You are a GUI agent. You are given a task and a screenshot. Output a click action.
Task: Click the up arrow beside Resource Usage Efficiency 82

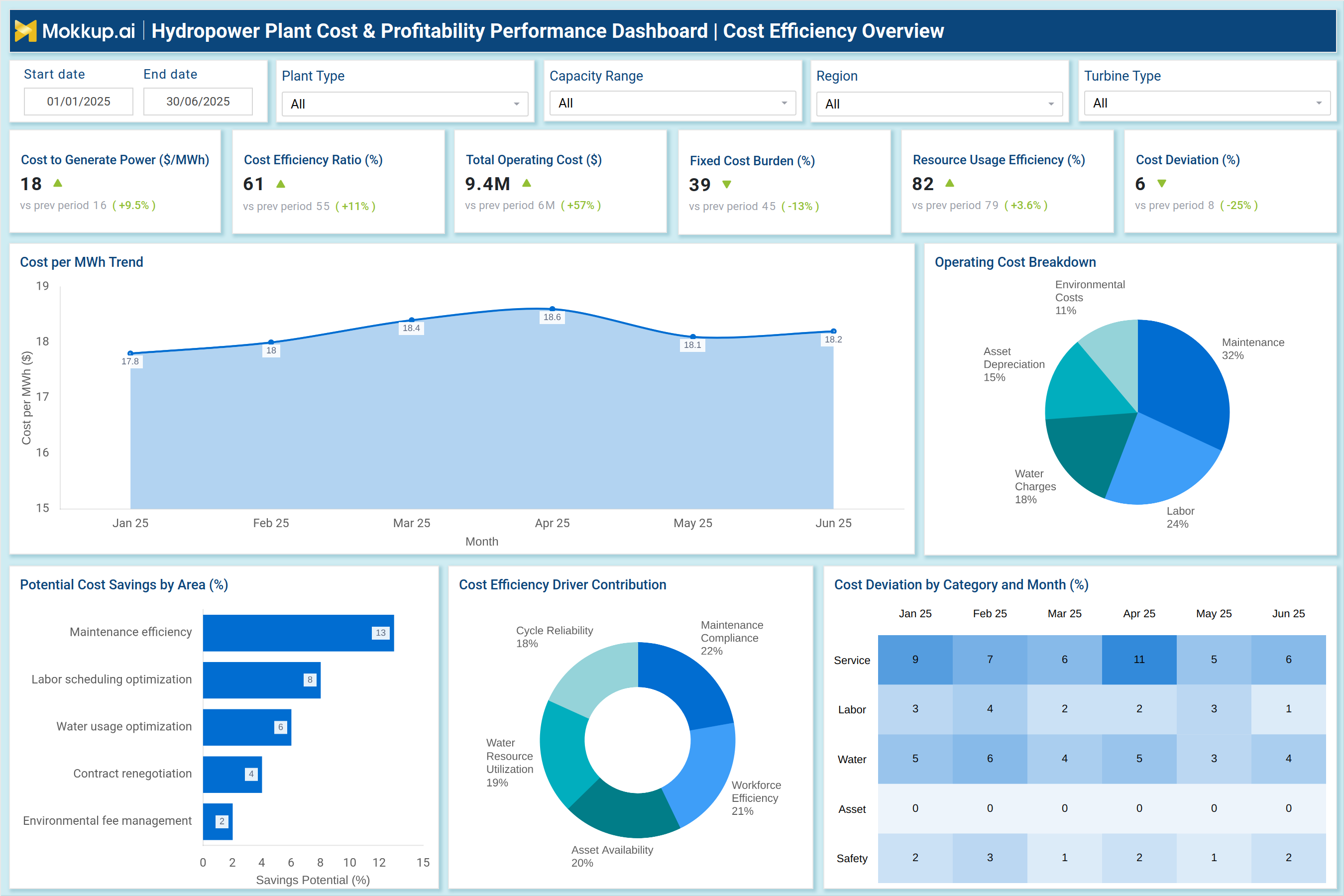click(x=950, y=183)
